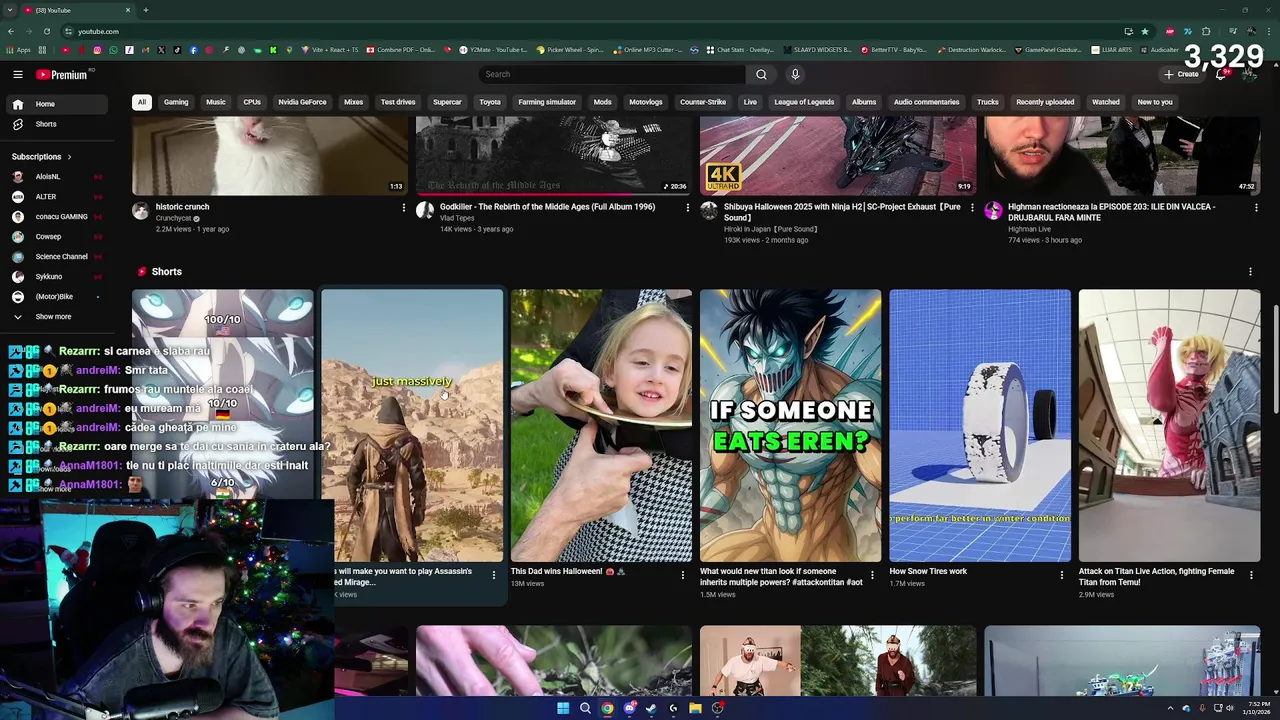Open Cowsep channel avatar
Viewport: 1280px width, 720px height.
tap(18, 237)
